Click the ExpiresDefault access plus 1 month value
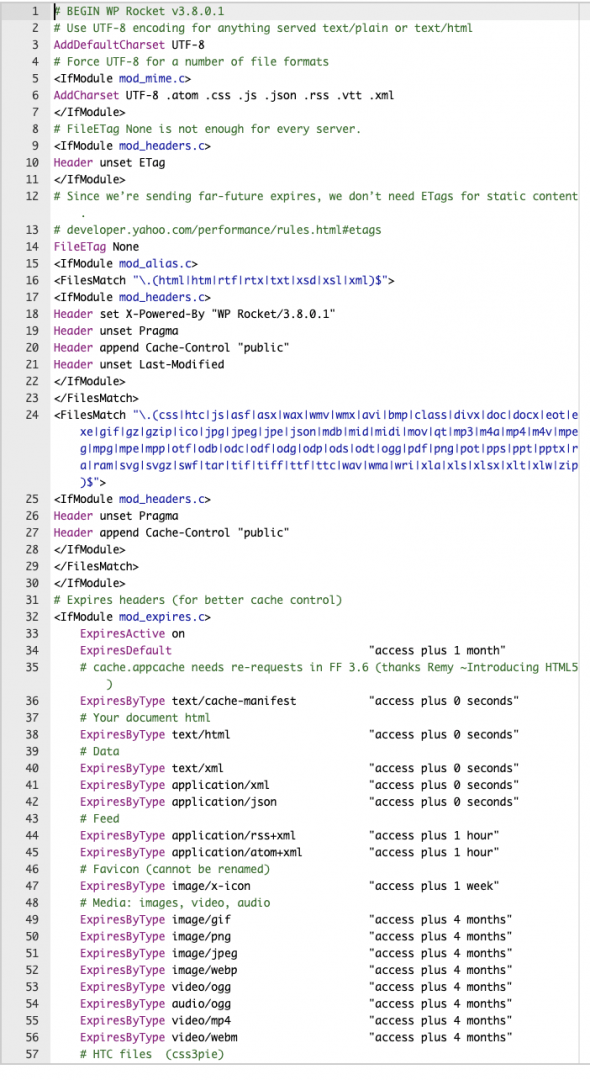 (x=437, y=650)
